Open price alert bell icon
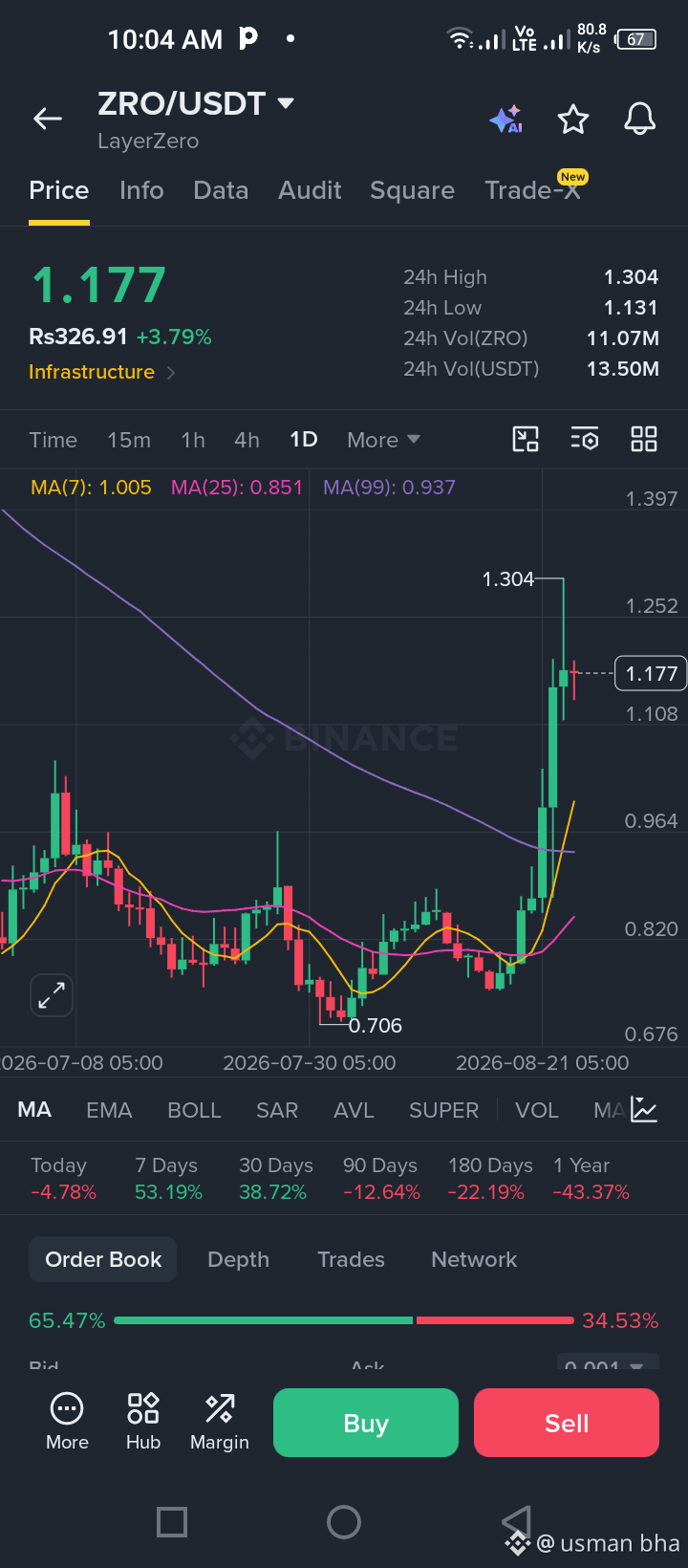Screen dimensions: 688x1568 pos(640,120)
